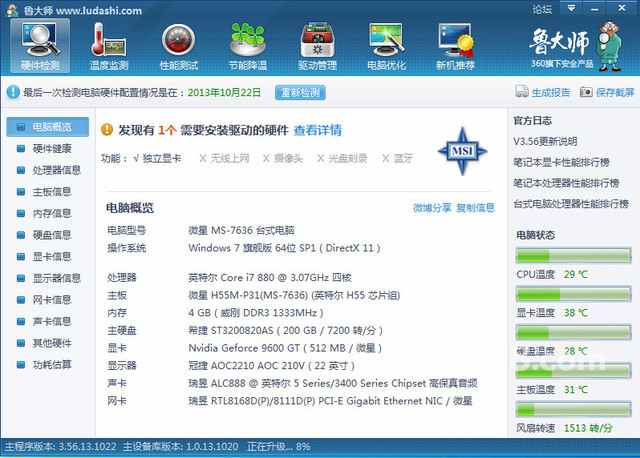Click 主程序版本 3.56.13.1022 in status bar
This screenshot has width=640, height=458.
pos(60,447)
